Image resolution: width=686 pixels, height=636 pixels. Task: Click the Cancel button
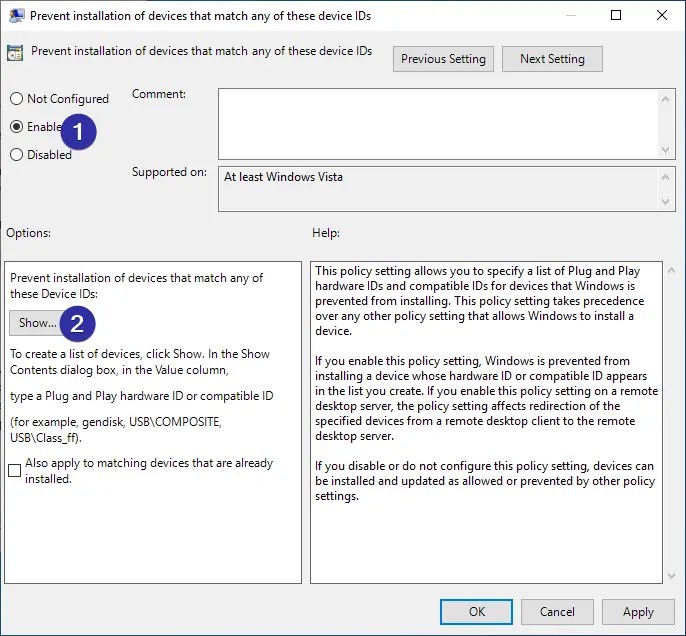[557, 612]
